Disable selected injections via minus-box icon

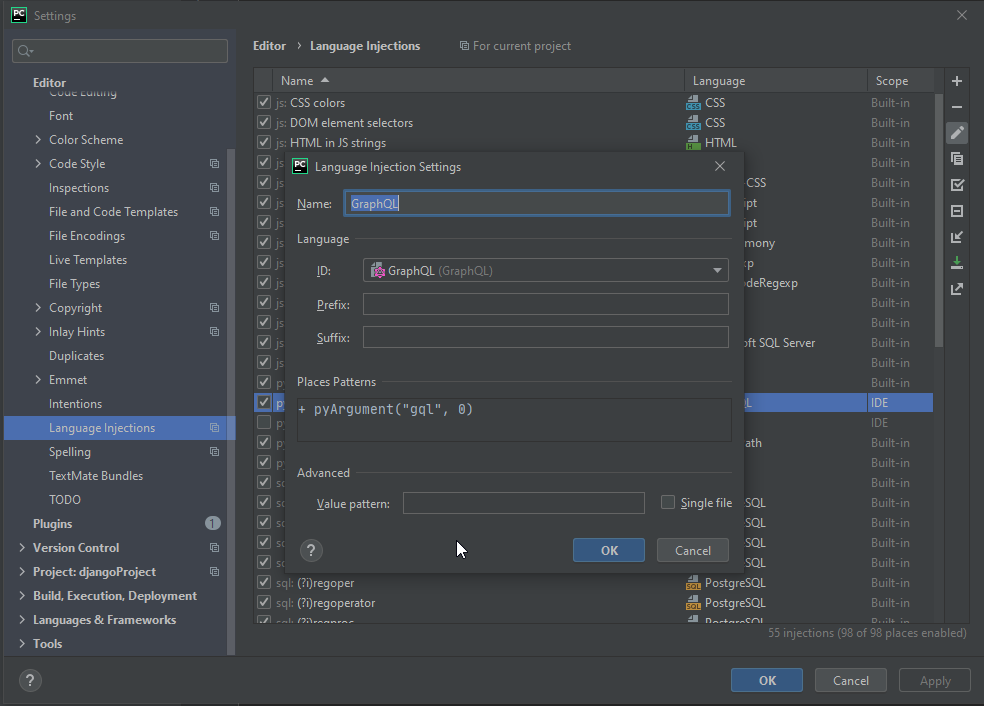957,210
